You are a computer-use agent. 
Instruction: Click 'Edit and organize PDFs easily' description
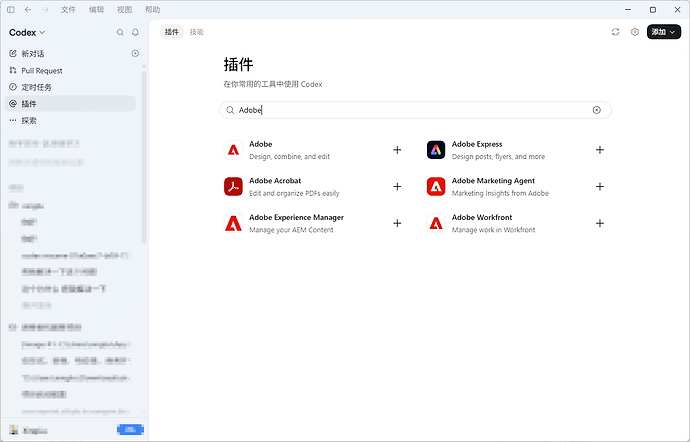[x=294, y=193]
